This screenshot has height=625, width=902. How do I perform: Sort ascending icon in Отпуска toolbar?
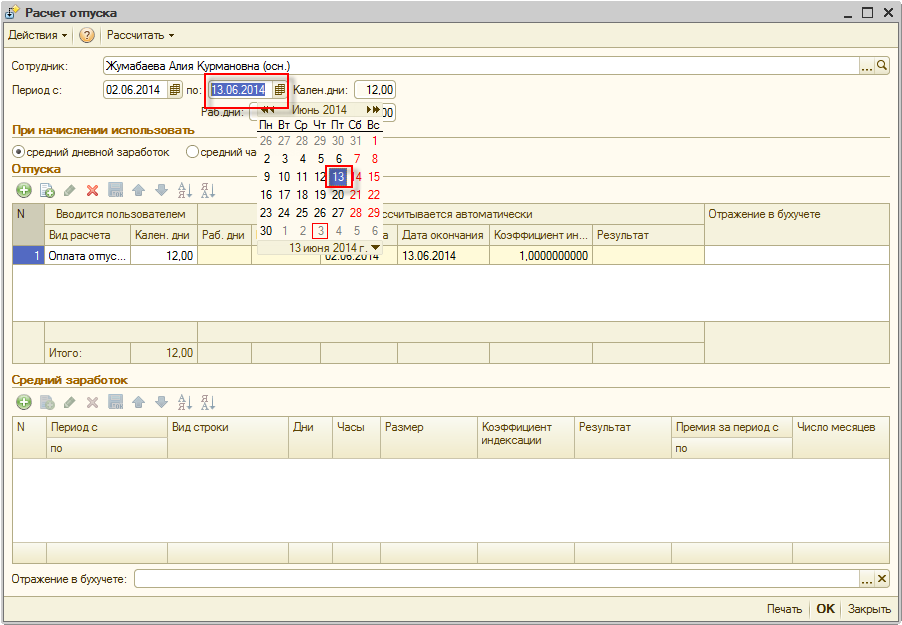[x=185, y=190]
